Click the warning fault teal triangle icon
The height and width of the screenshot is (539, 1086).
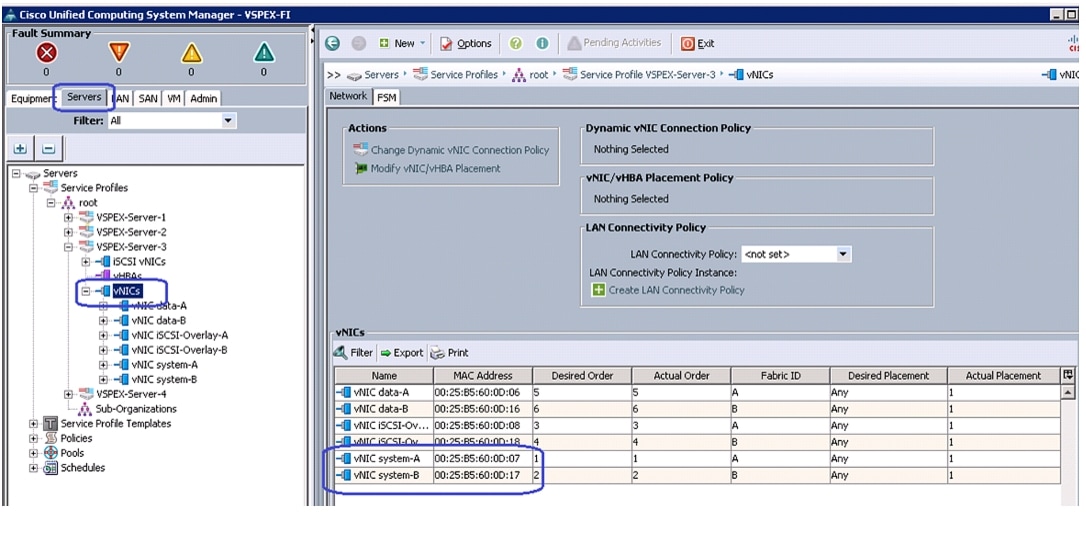263,53
